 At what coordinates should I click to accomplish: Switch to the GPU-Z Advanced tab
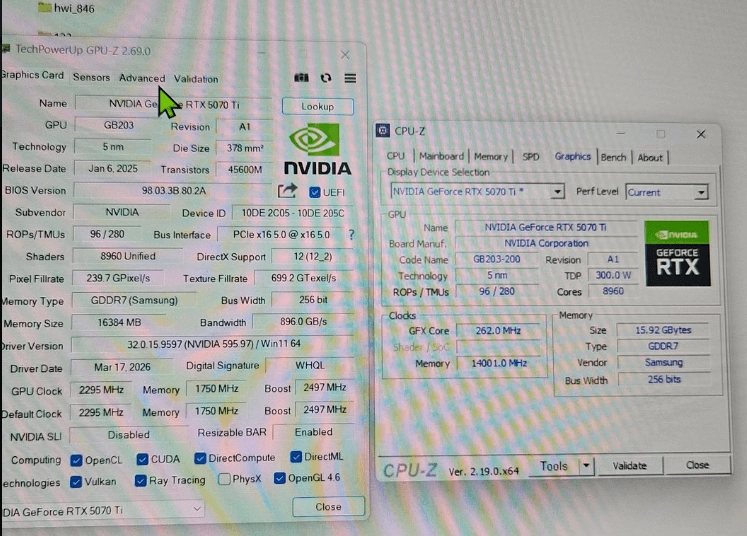[142, 78]
